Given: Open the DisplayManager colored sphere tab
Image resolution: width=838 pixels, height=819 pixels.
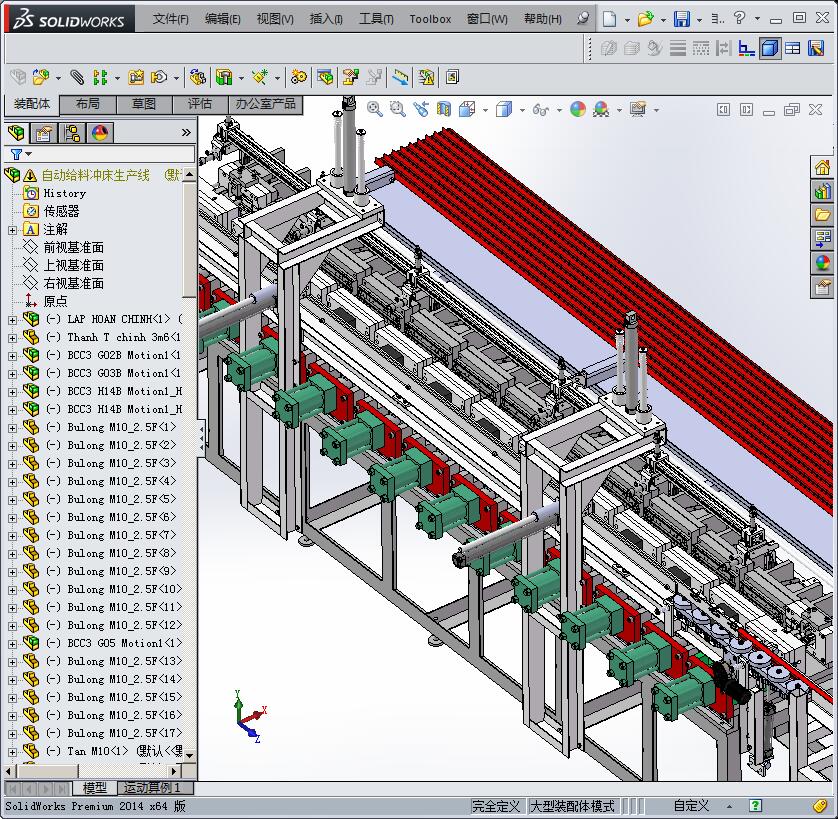Looking at the screenshot, I should point(99,133).
